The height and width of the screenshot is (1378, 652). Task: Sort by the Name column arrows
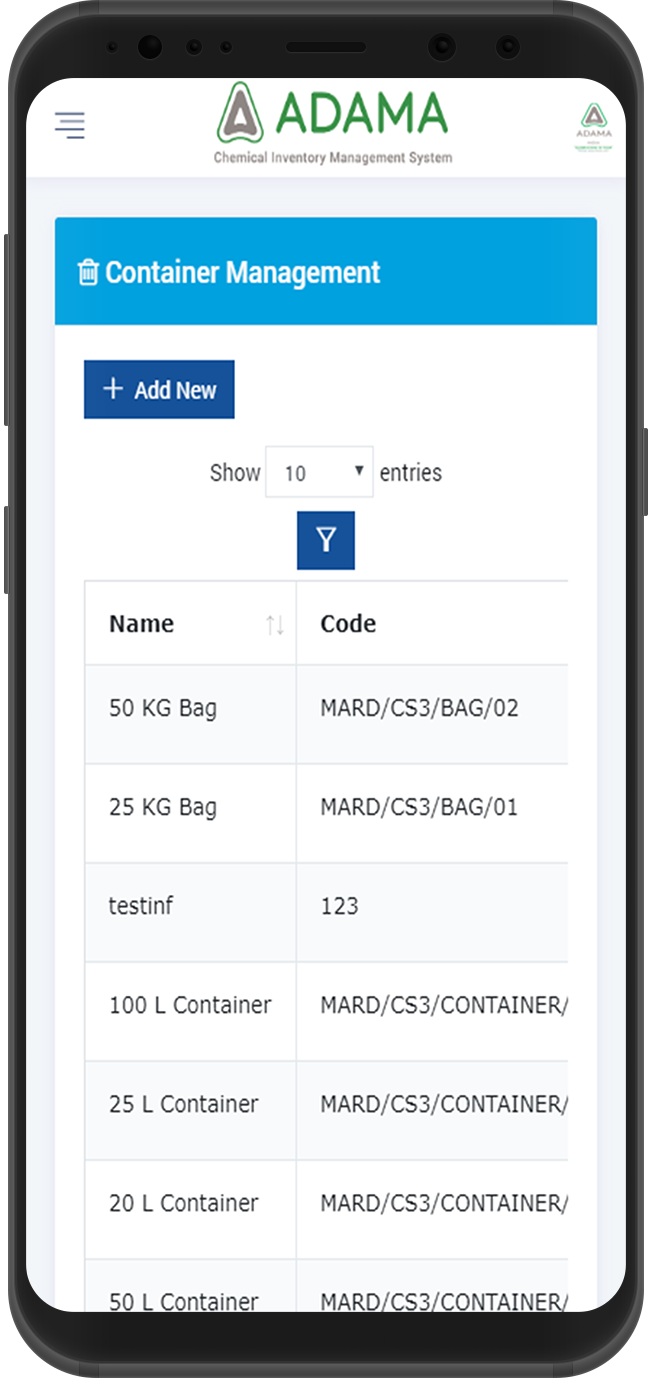pos(275,625)
